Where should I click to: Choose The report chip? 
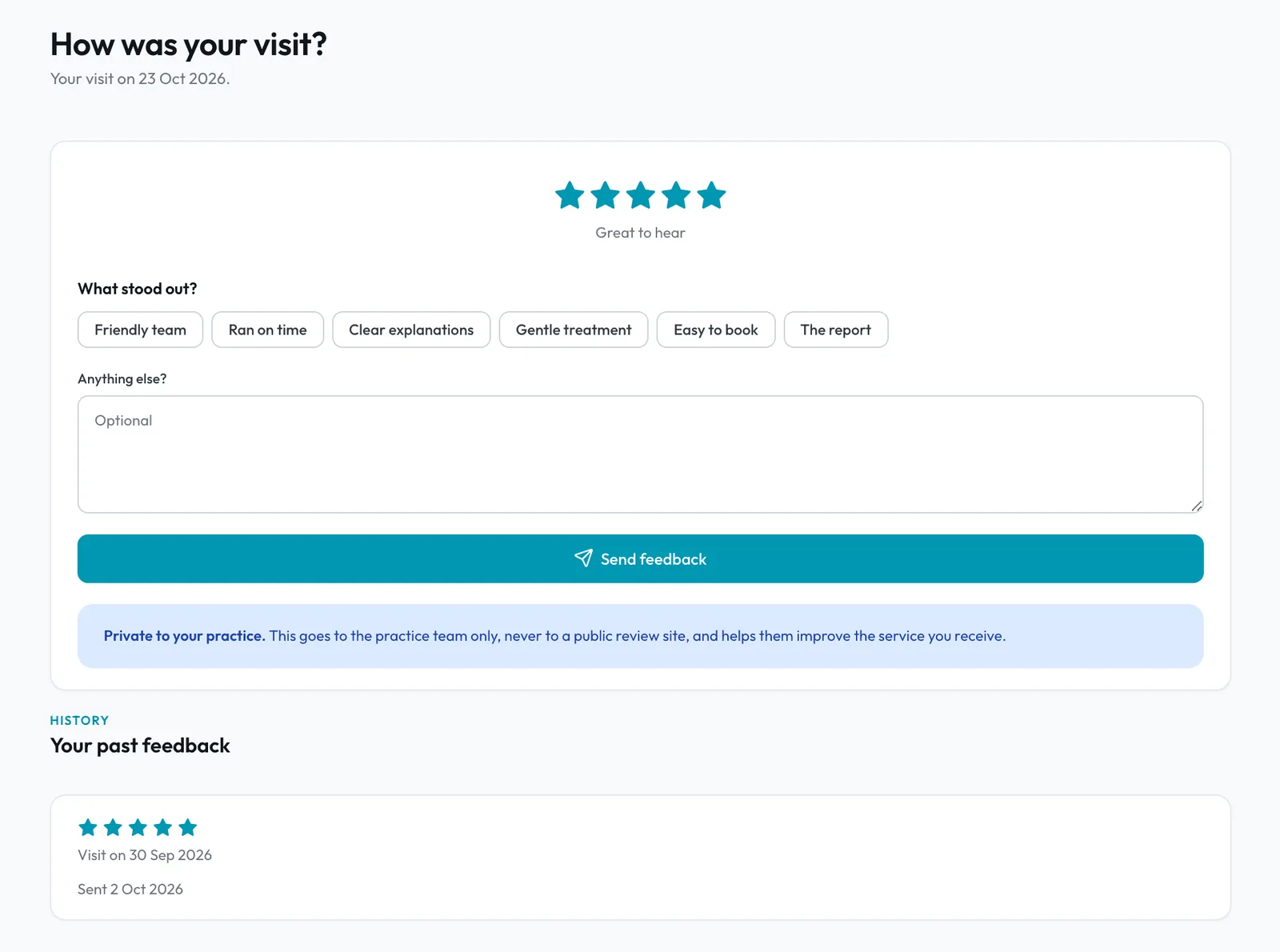coord(836,330)
